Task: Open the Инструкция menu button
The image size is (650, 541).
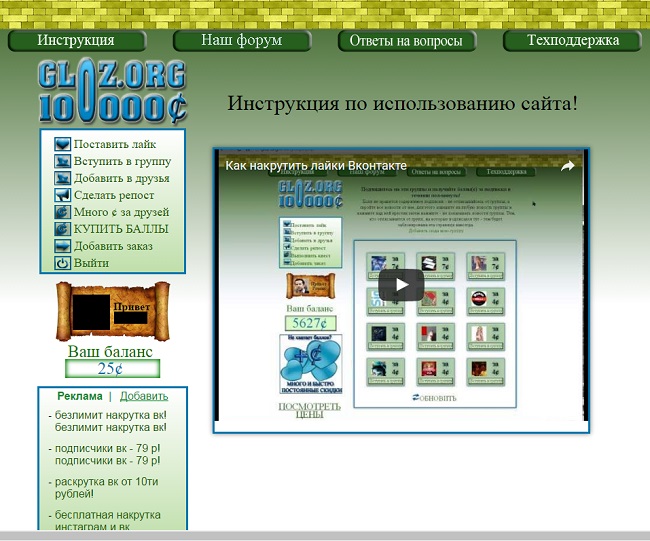Action: coord(77,41)
